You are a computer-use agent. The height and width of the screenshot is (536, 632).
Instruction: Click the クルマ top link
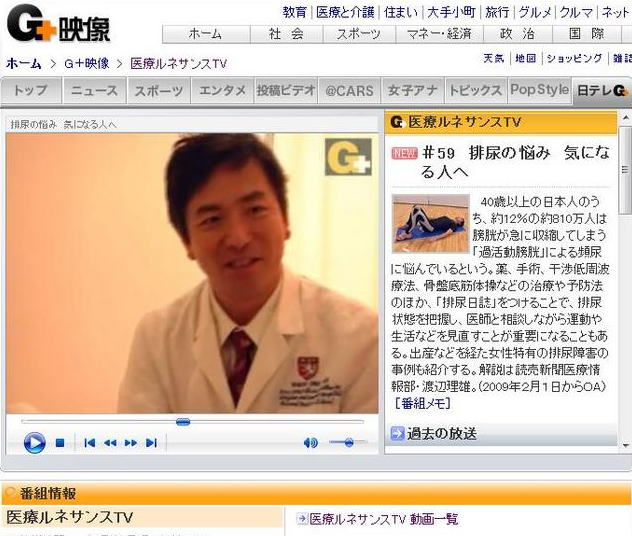point(576,12)
